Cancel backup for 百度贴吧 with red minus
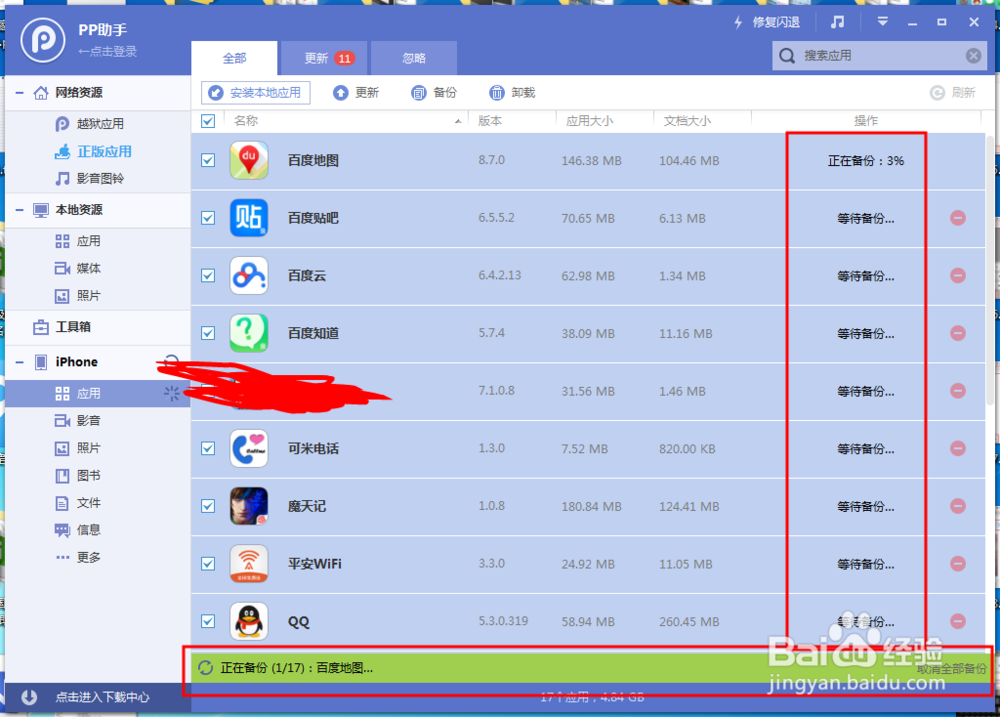Viewport: 1000px width, 717px height. (957, 218)
